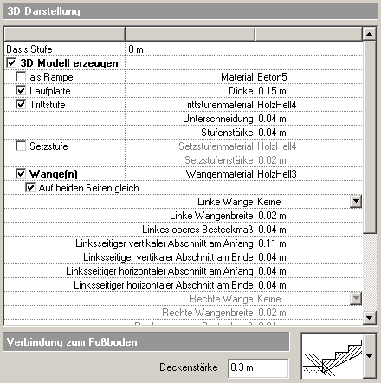The image size is (381, 383).
Task: Click the scrollbar up arrow
Action: (x=369, y=34)
